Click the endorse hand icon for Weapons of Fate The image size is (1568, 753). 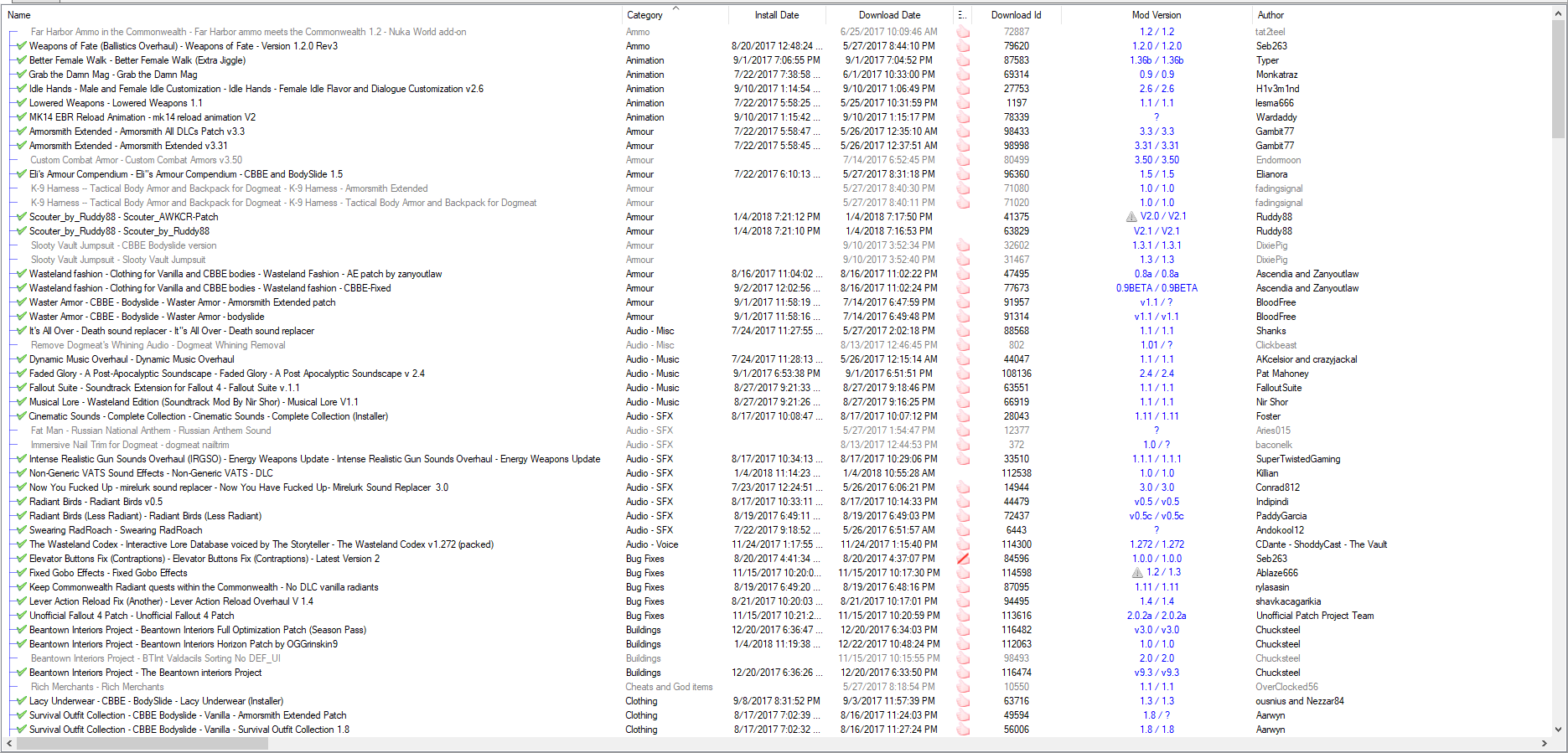pyautogui.click(x=963, y=46)
